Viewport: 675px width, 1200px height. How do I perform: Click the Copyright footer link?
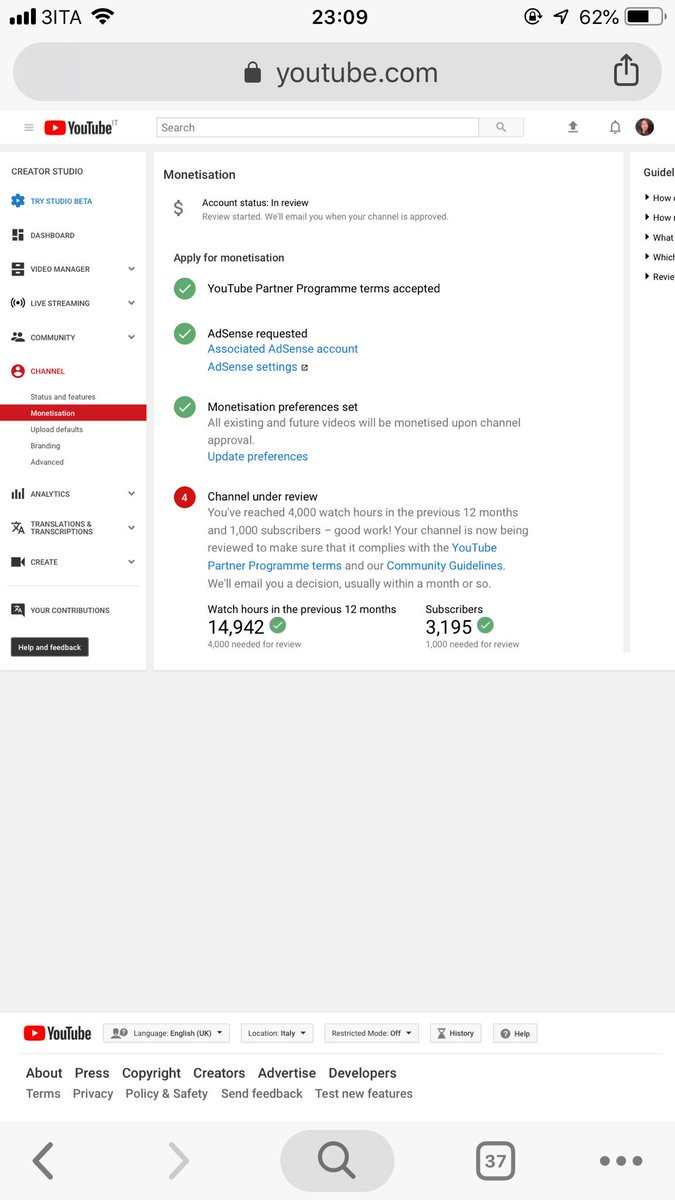(x=151, y=1073)
